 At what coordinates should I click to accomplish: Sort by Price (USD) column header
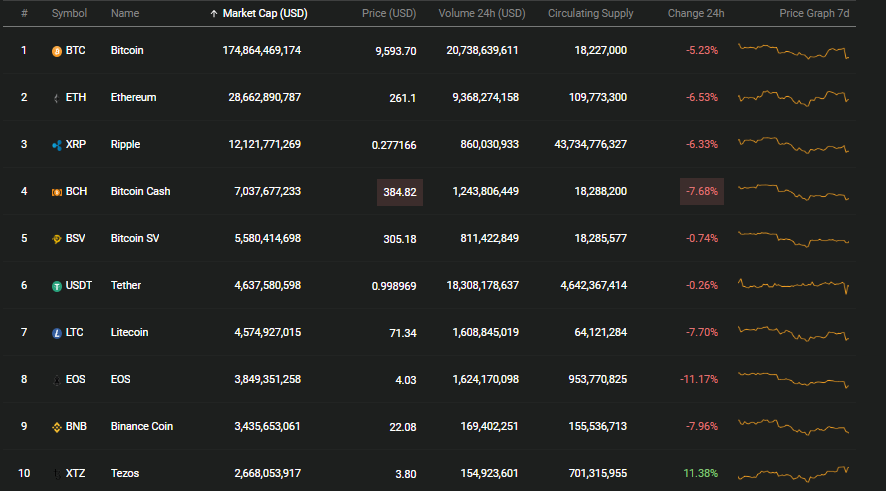[x=389, y=13]
